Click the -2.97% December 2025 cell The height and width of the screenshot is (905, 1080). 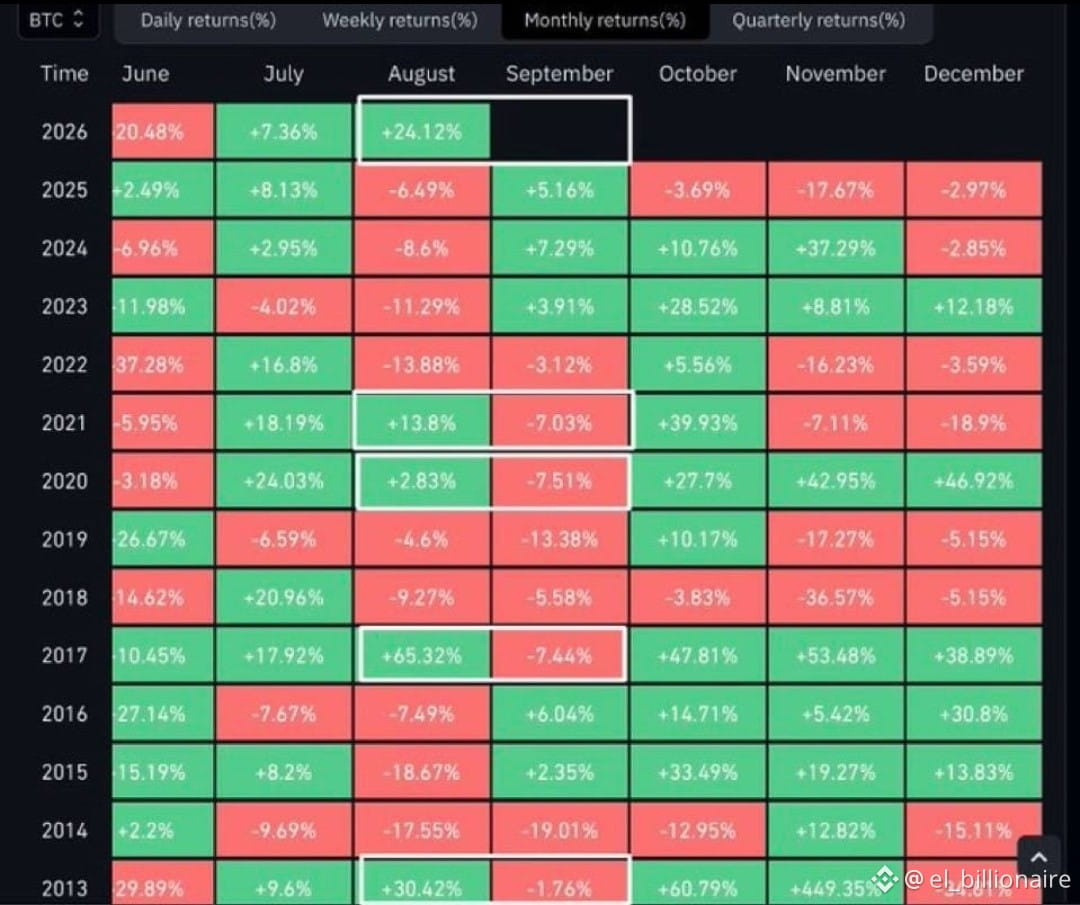tap(974, 190)
